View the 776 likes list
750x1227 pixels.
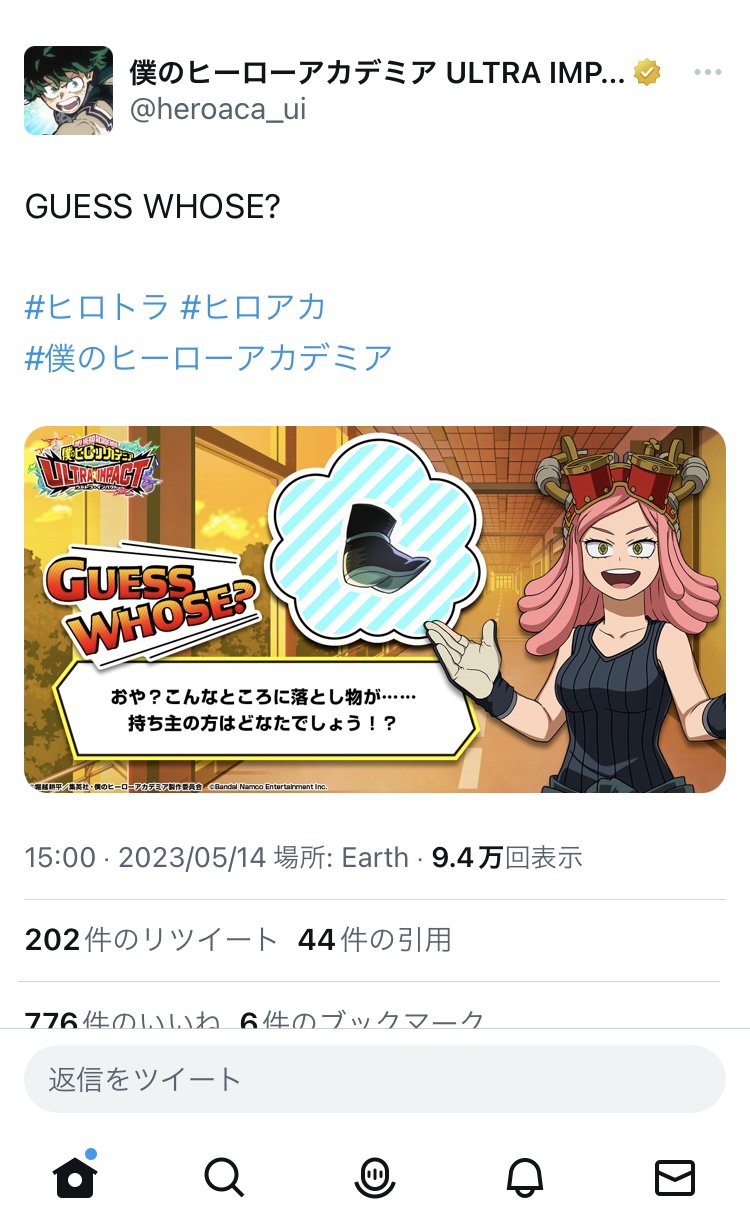[122, 1018]
